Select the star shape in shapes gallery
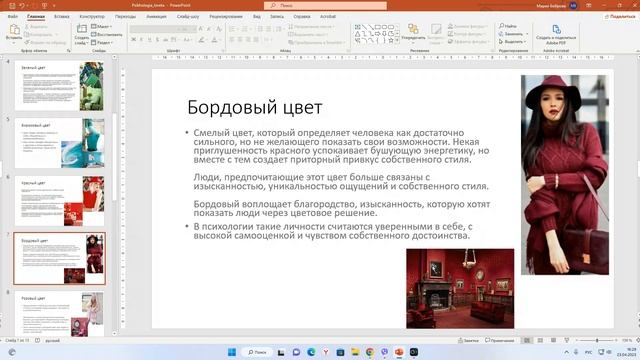The image size is (640, 360). point(391,40)
